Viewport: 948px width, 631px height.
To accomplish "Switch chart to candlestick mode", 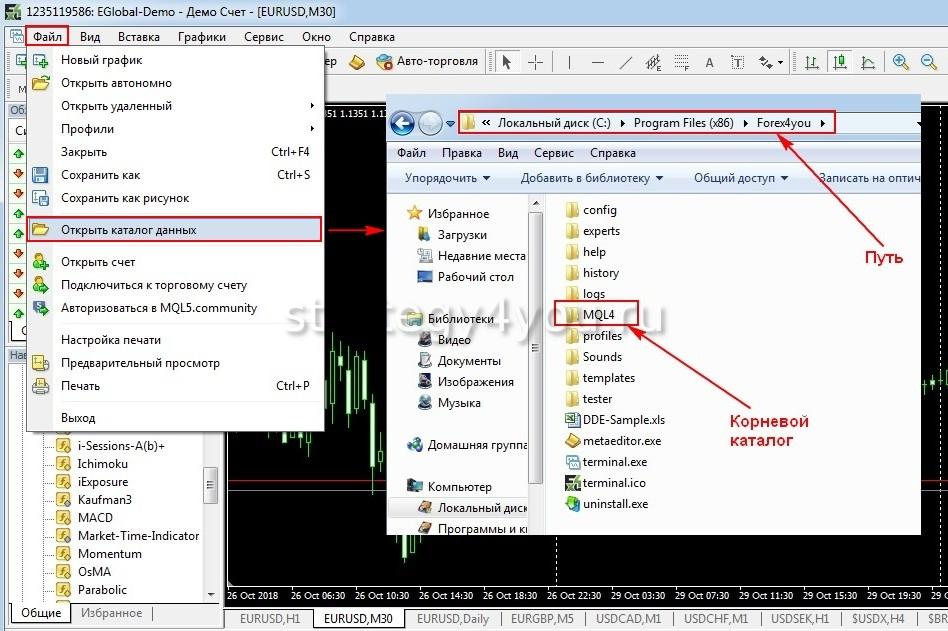I will point(841,62).
